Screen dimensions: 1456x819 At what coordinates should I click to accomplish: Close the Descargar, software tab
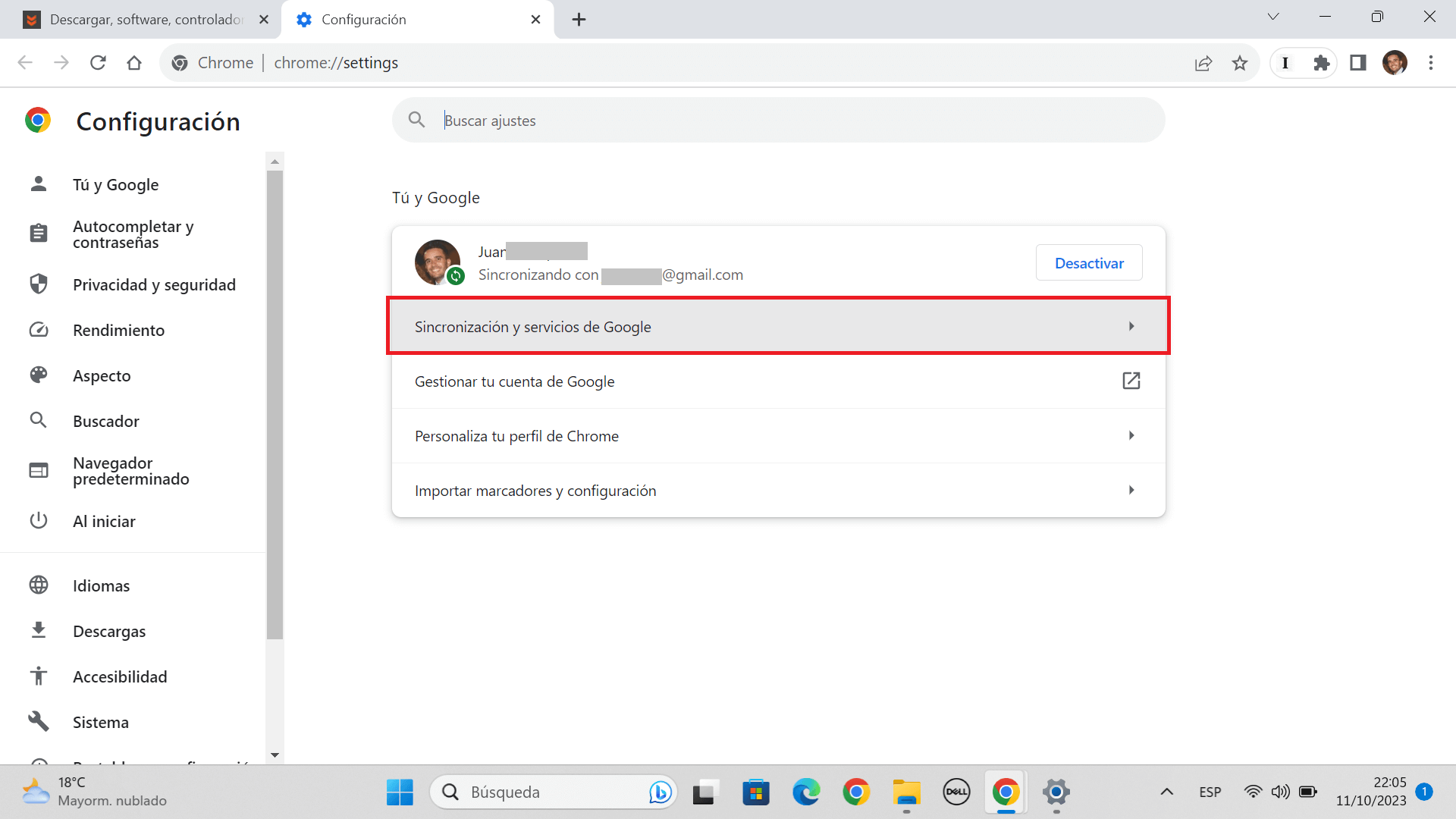click(x=264, y=20)
